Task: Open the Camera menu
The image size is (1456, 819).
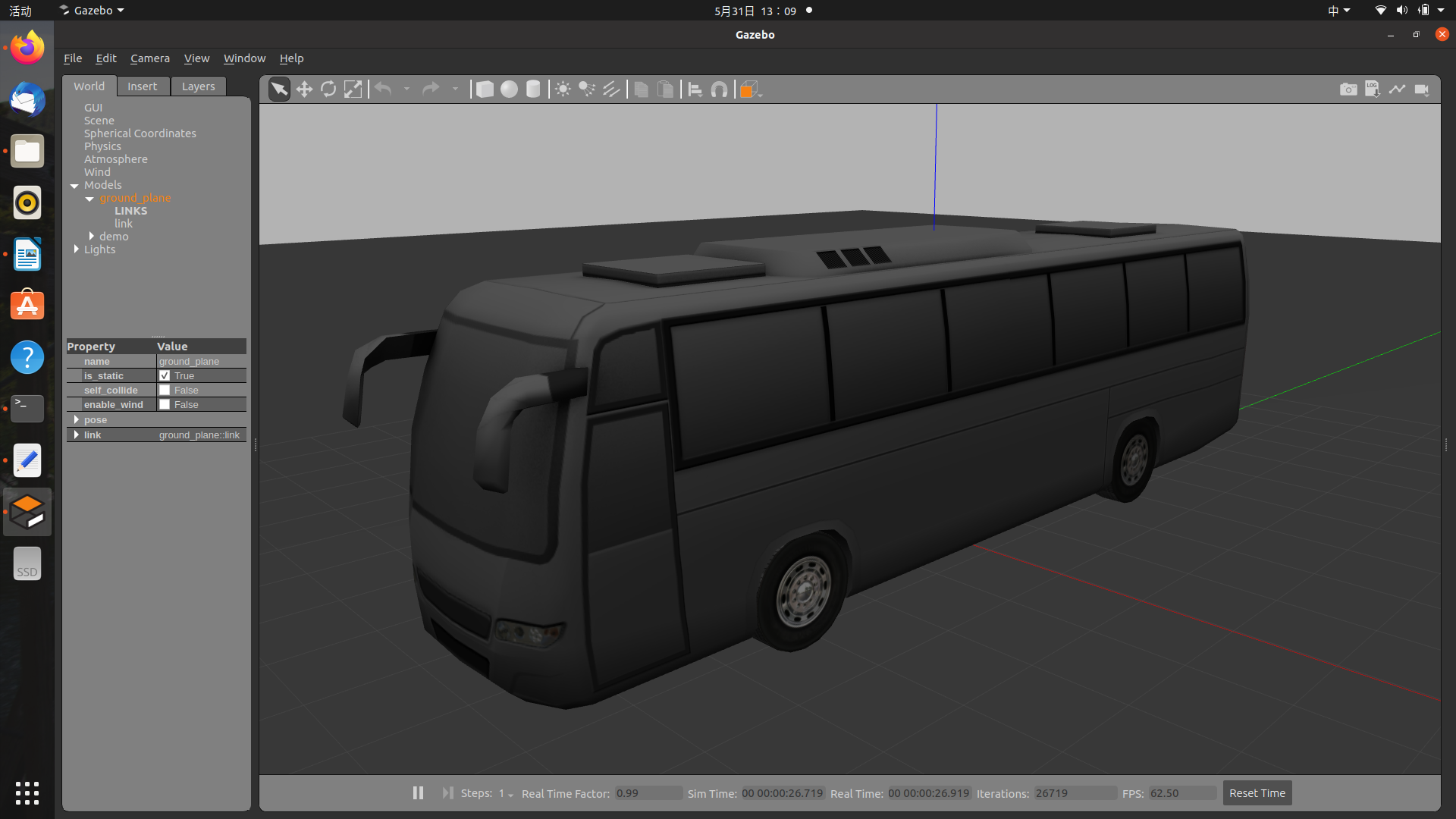Action: (x=149, y=58)
